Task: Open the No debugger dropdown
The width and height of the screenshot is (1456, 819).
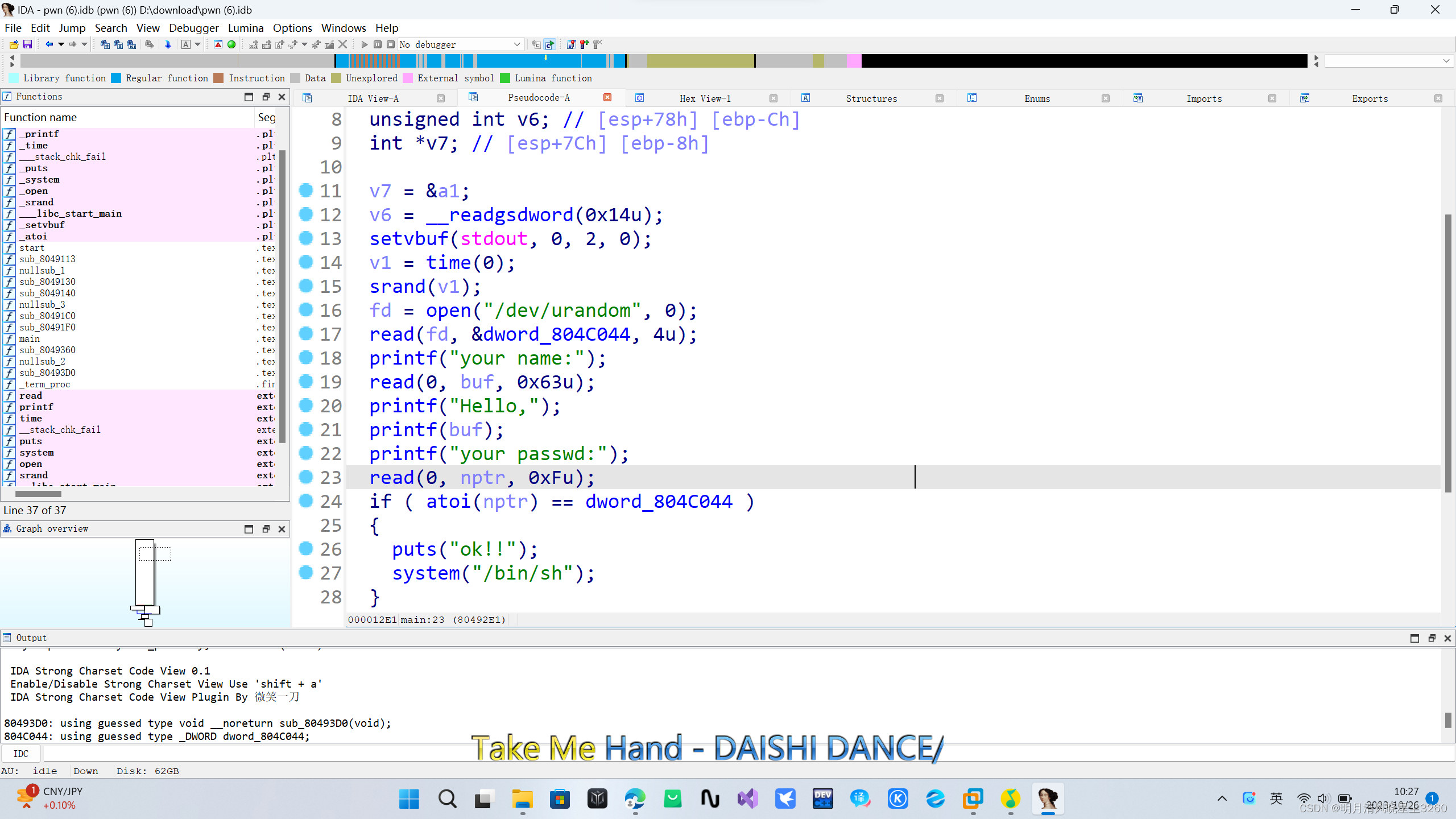Action: [516, 44]
